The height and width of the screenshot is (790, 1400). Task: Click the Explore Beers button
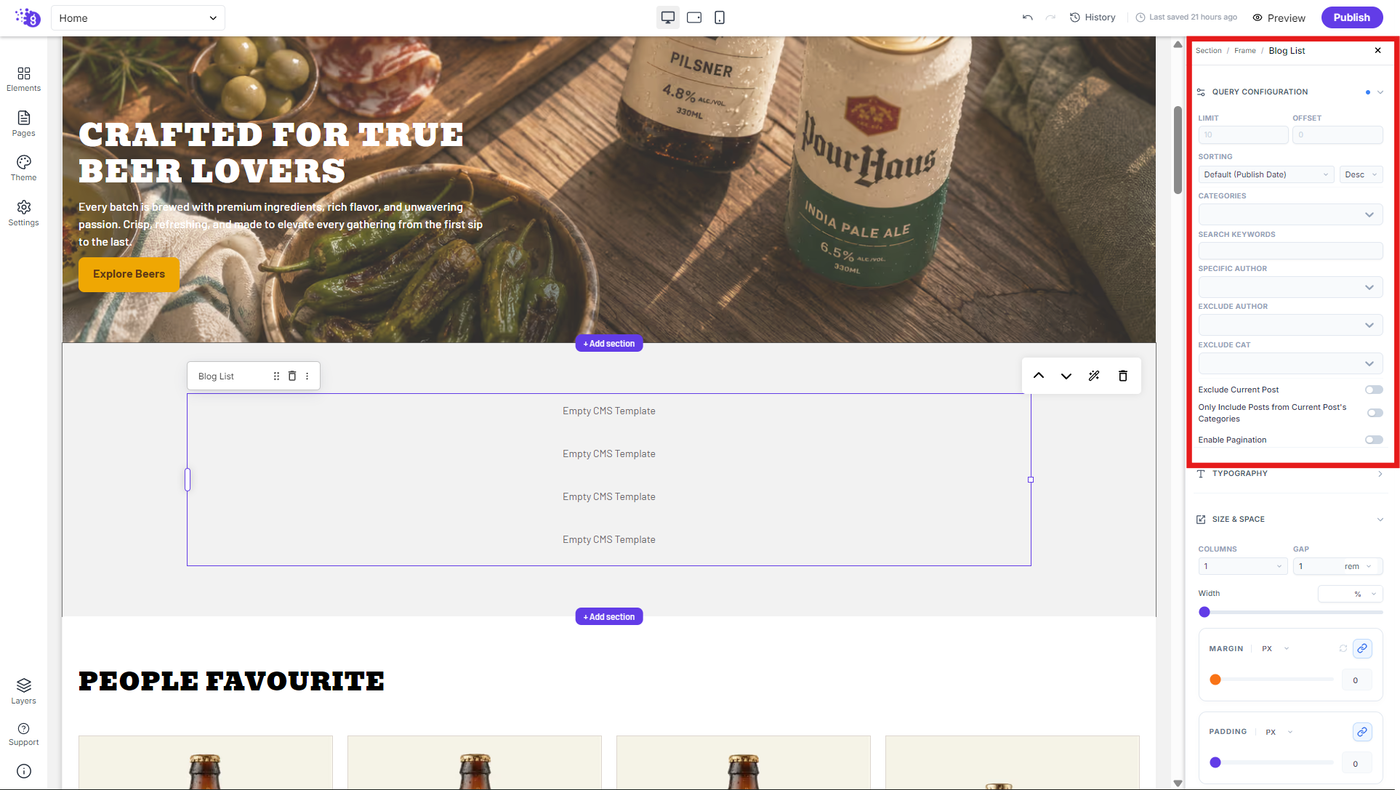129,274
